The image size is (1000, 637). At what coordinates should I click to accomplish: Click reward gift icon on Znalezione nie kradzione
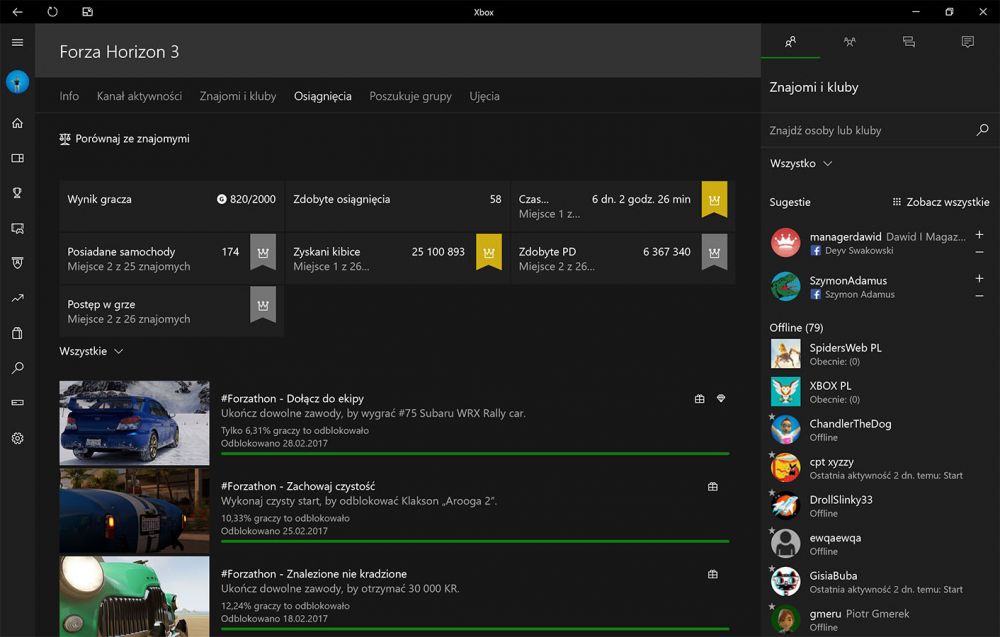pyautogui.click(x=713, y=575)
